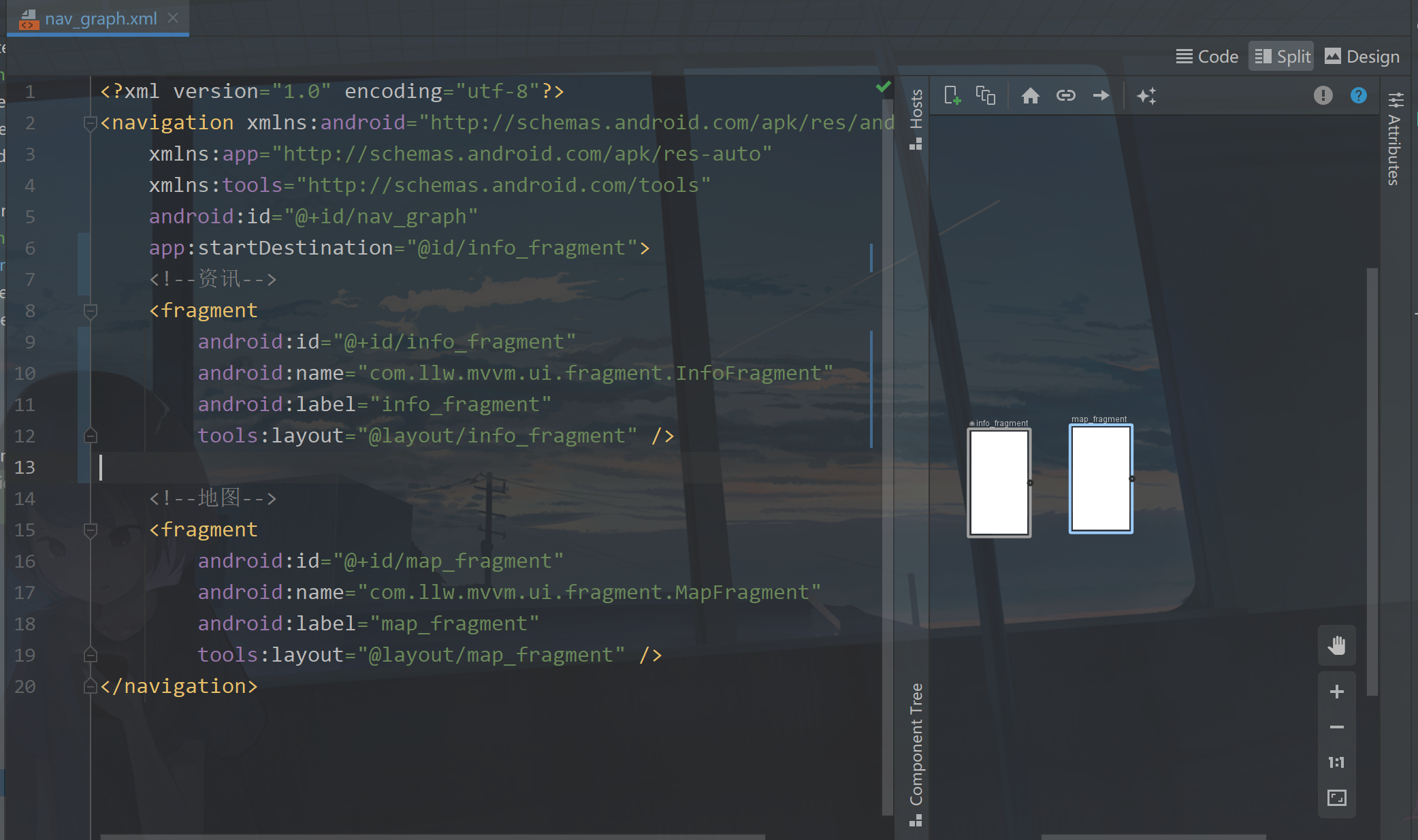This screenshot has height=840, width=1418.
Task: Click the xml version declaration line
Action: point(332,91)
